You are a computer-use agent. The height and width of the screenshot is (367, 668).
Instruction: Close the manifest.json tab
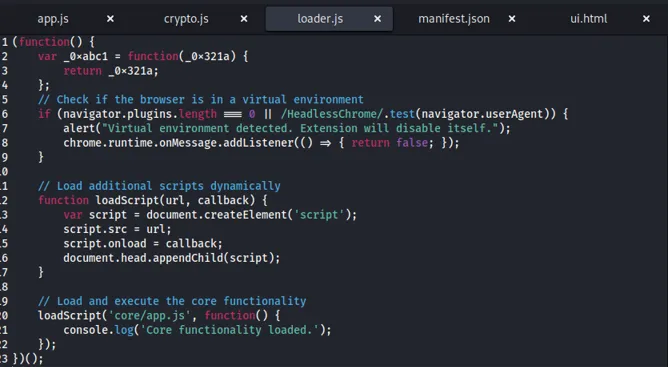(x=512, y=19)
